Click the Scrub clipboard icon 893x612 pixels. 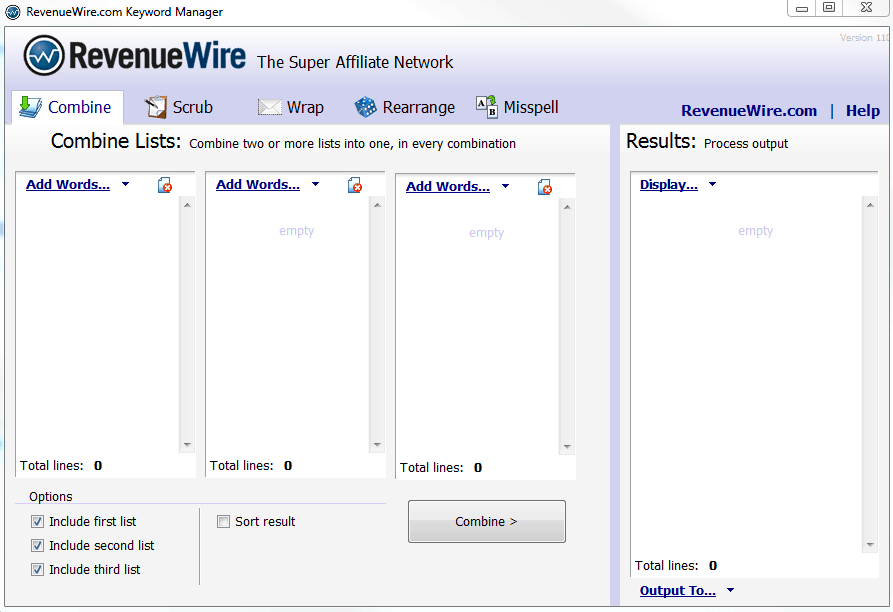point(155,106)
